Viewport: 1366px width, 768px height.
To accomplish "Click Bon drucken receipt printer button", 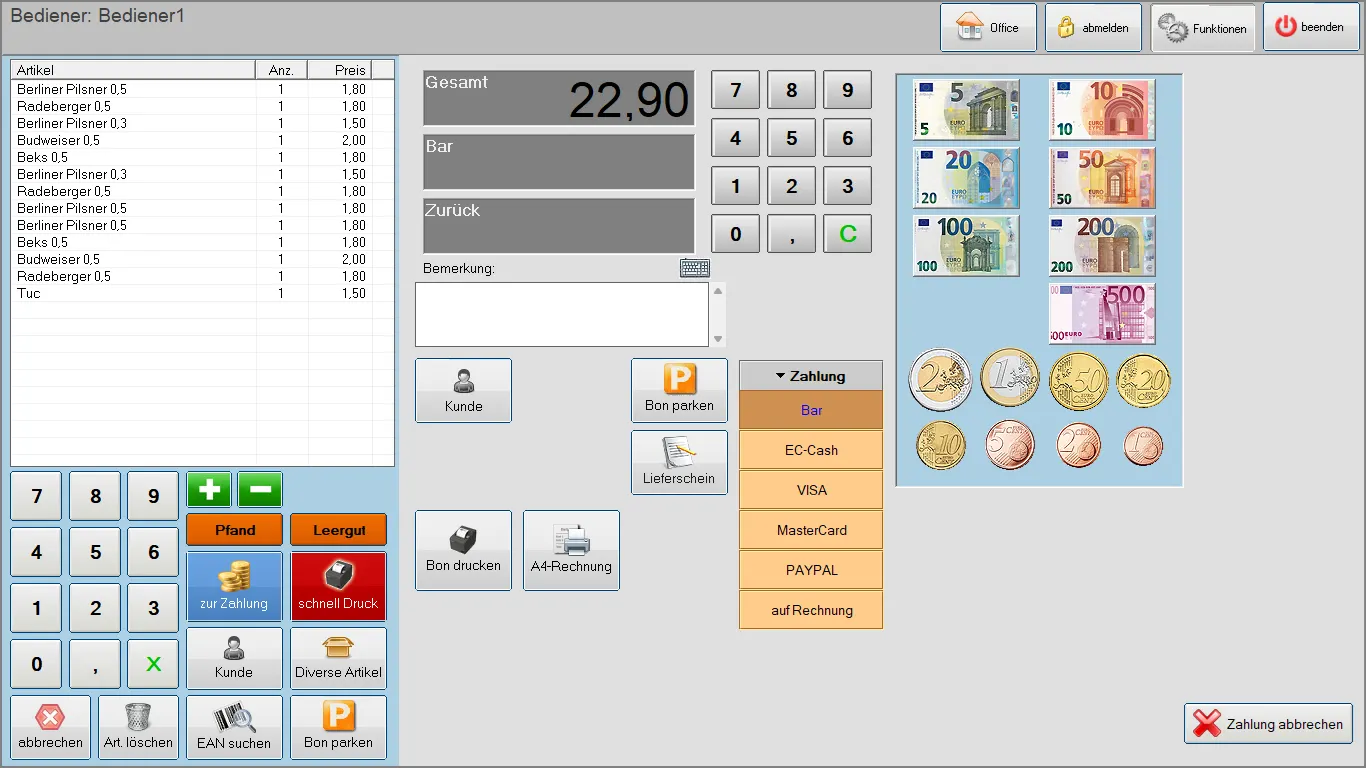I will click(463, 551).
